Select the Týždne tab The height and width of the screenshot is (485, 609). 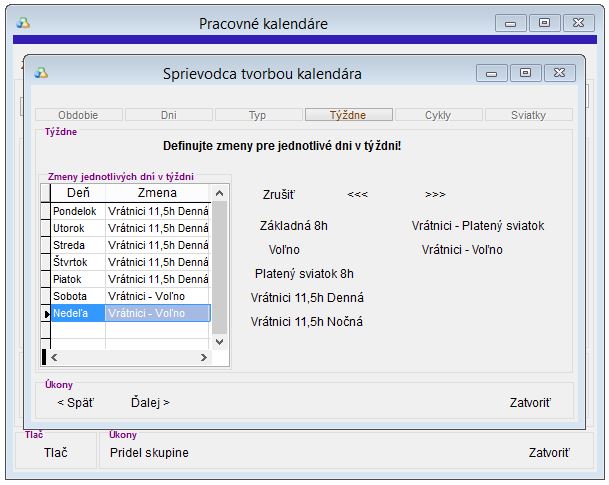pos(348,115)
